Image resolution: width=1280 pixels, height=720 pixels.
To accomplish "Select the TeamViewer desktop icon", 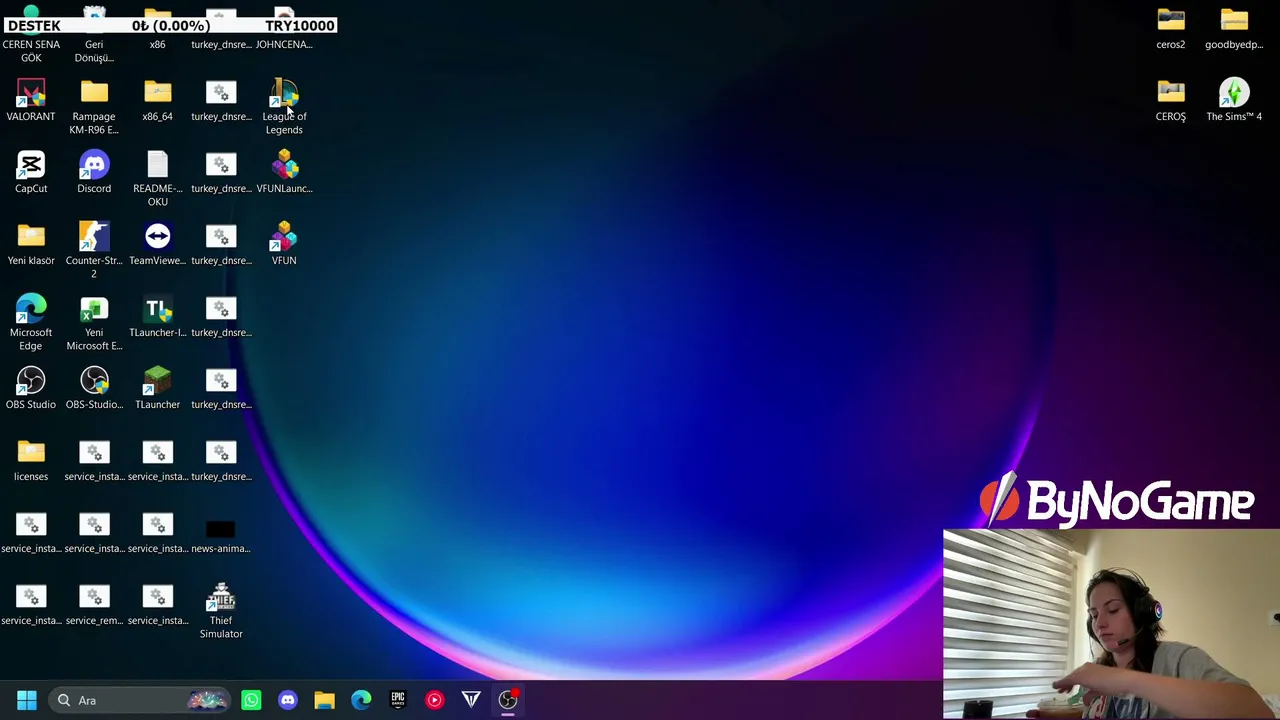I will [157, 245].
